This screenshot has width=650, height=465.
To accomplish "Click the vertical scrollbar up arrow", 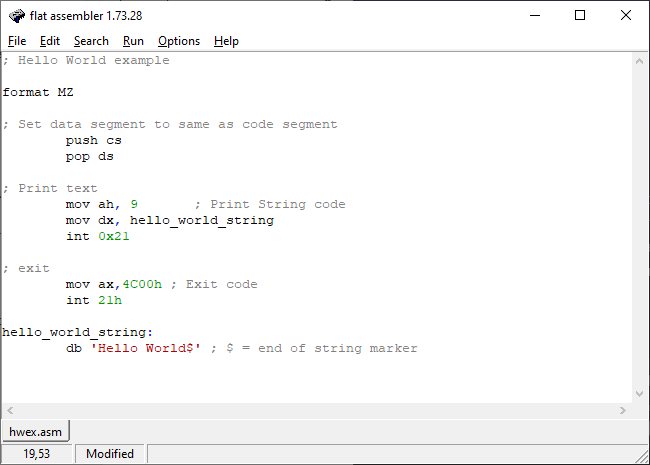I will point(639,61).
